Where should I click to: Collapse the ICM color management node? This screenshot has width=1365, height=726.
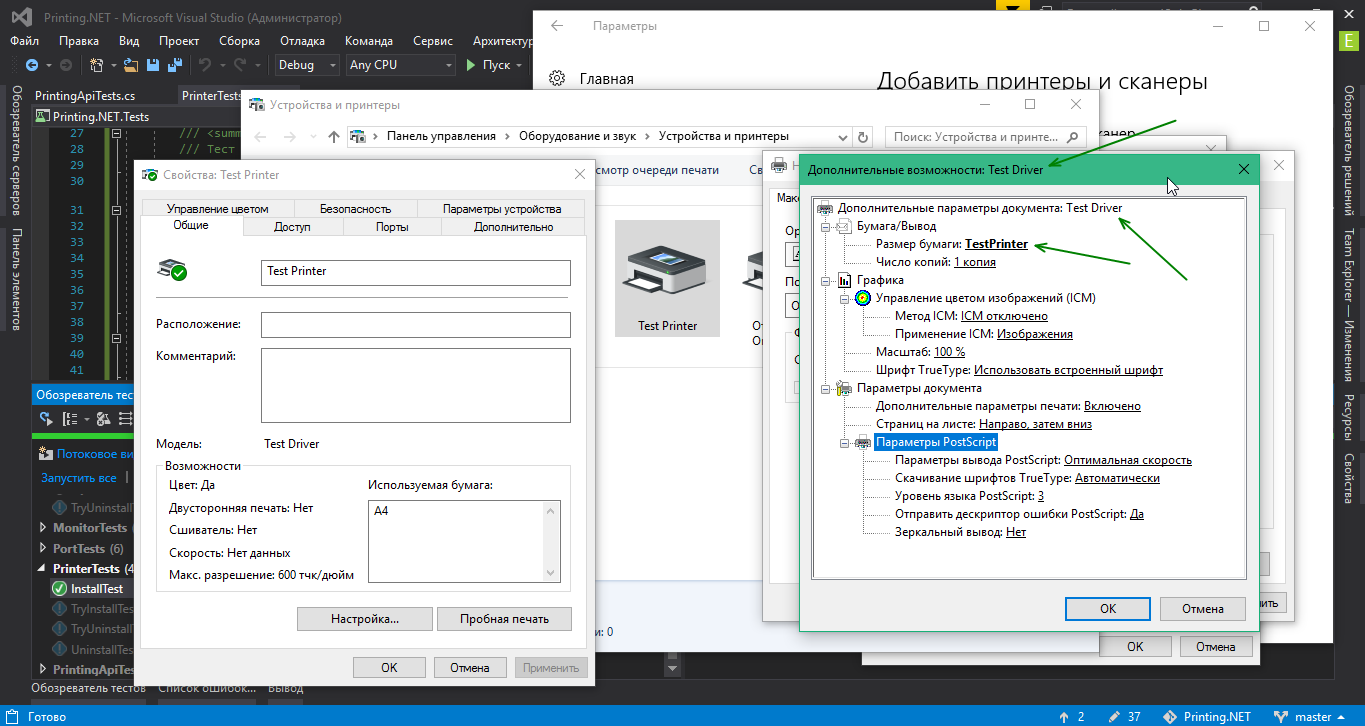click(x=845, y=299)
